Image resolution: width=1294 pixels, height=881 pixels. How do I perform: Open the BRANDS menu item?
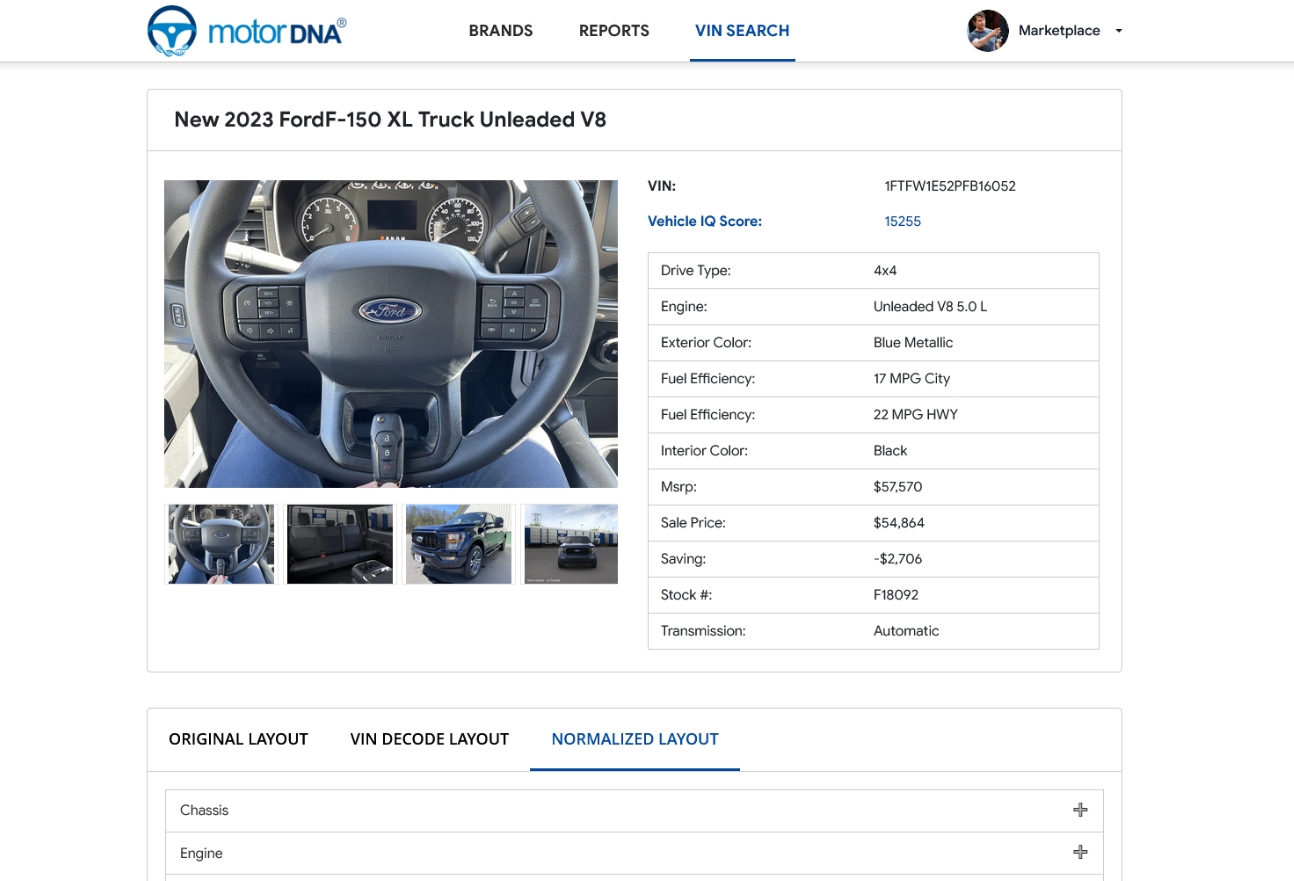coord(500,31)
